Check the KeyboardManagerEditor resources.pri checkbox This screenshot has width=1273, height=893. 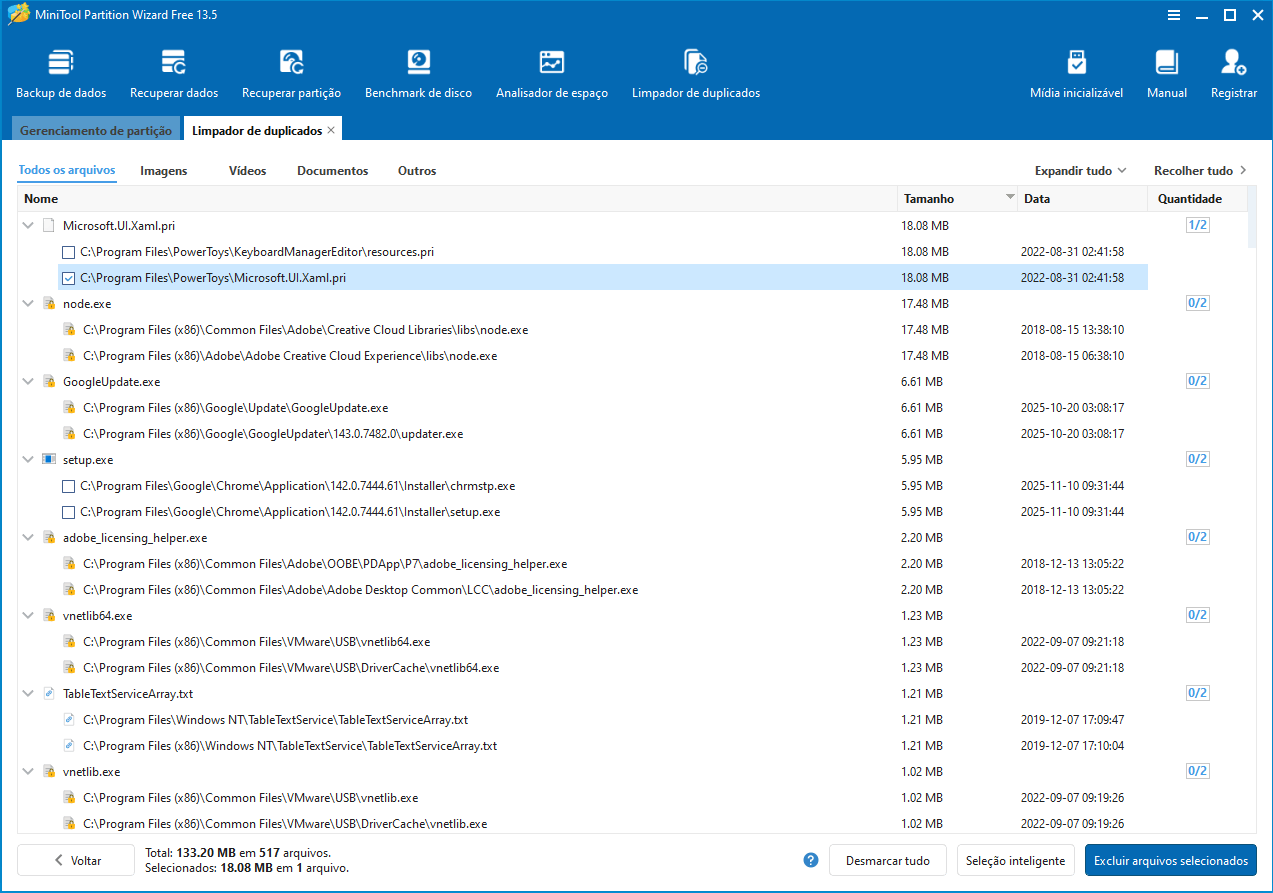point(69,252)
